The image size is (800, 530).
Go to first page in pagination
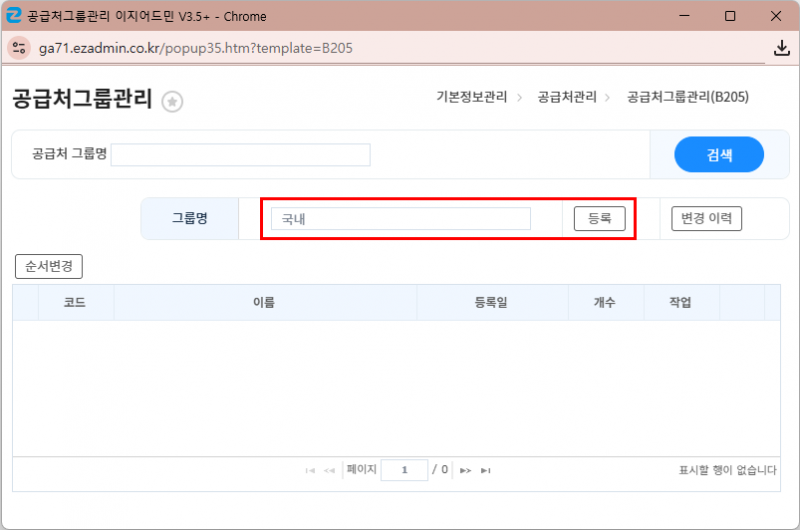pos(310,470)
